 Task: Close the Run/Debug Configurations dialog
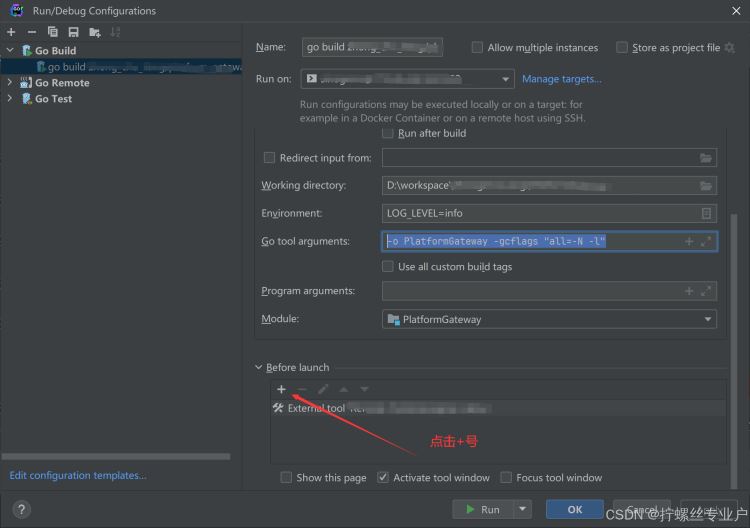coord(736,11)
